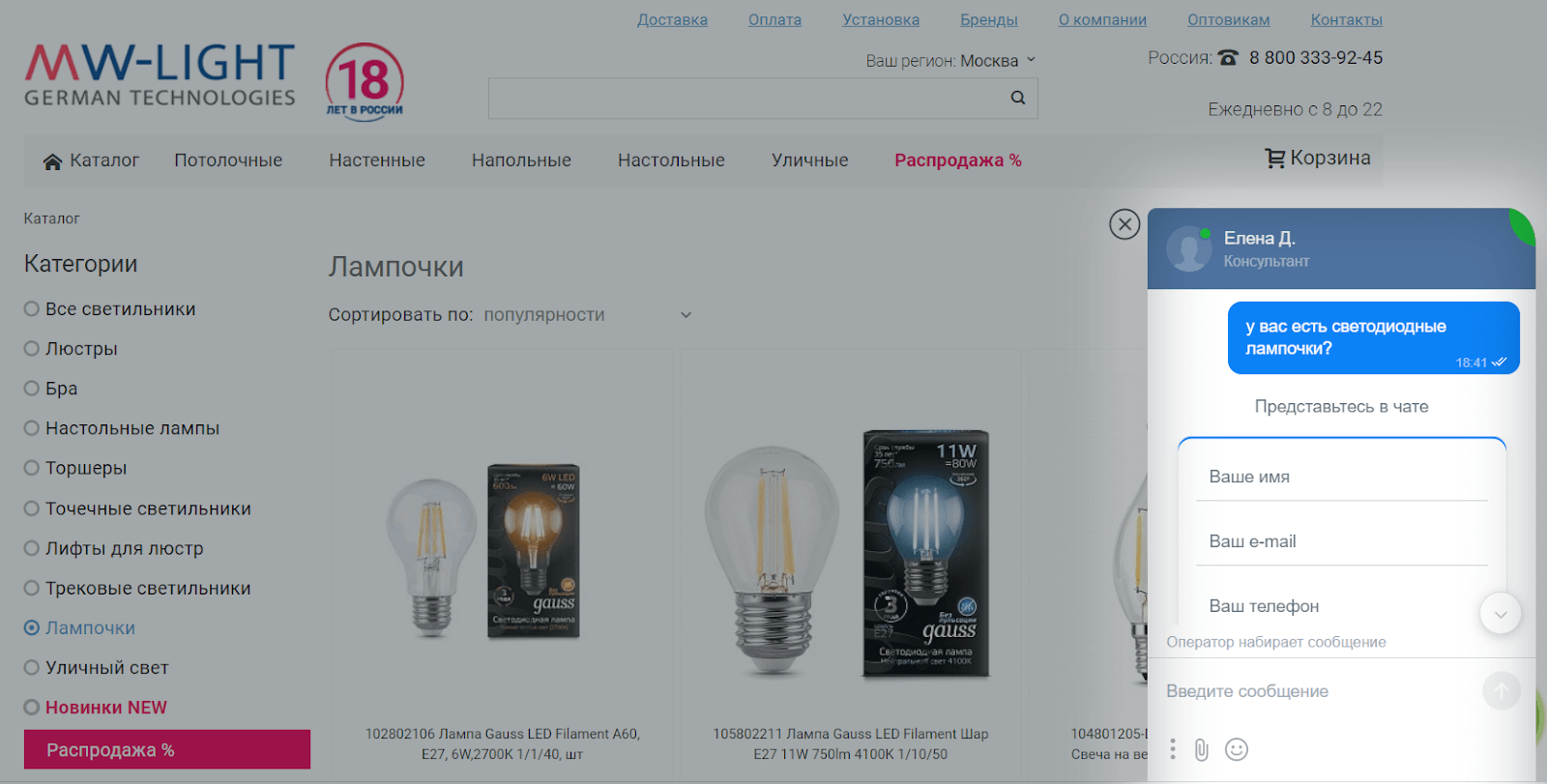
Task: Select the Люстры category radio button
Action: click(x=32, y=349)
